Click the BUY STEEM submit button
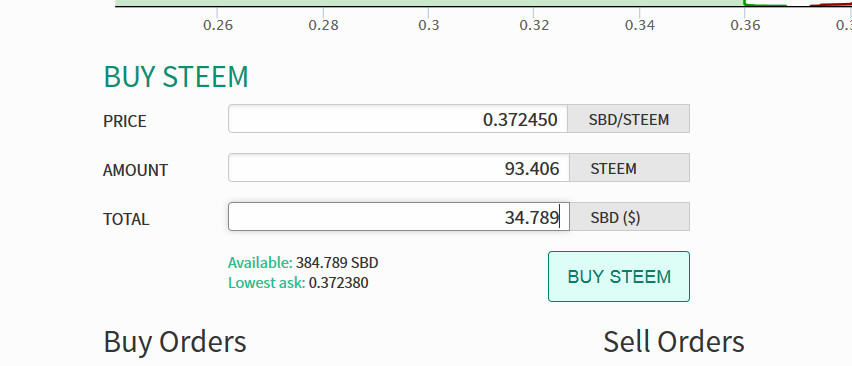Image resolution: width=852 pixels, height=366 pixels. point(619,276)
